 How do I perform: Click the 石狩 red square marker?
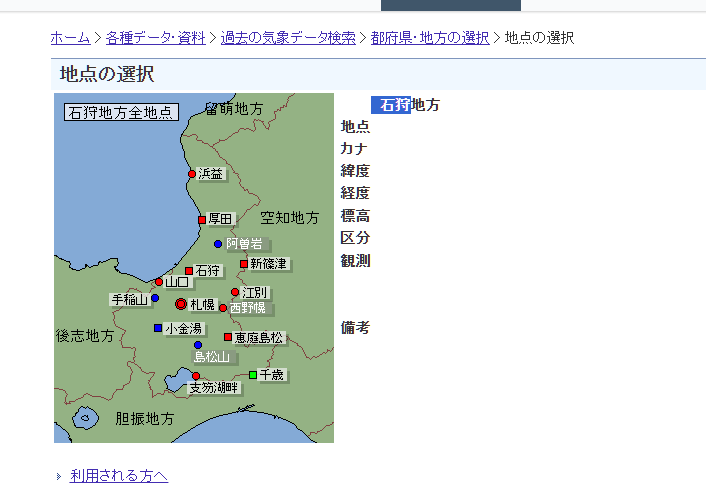pyautogui.click(x=189, y=271)
